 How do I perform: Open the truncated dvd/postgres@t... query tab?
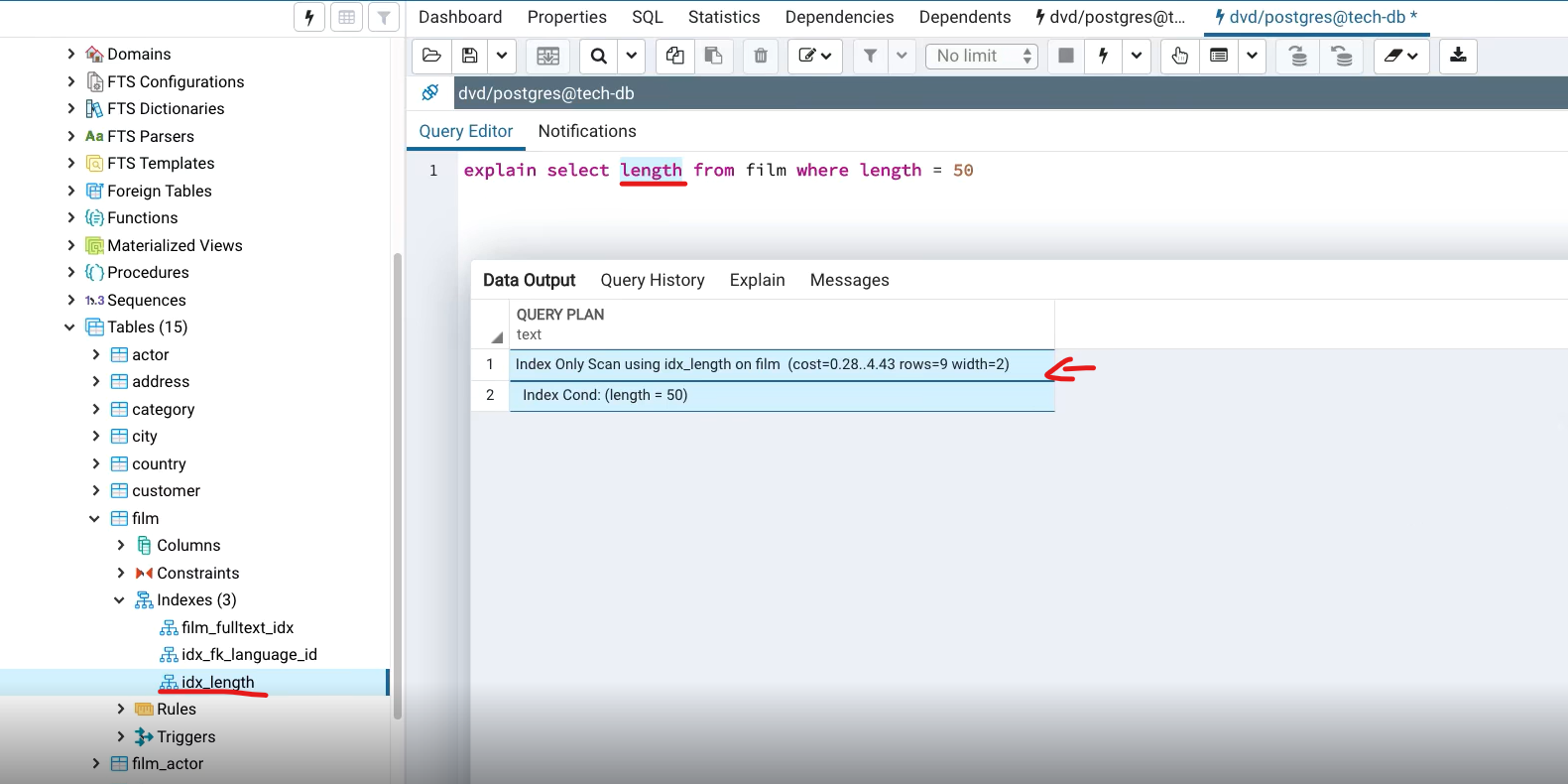(x=1111, y=17)
